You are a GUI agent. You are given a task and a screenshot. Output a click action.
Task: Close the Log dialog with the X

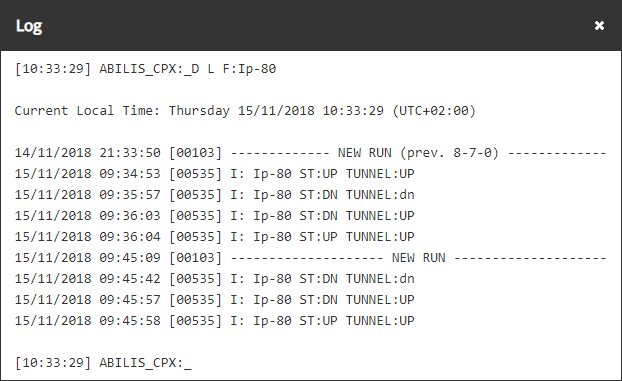point(599,25)
